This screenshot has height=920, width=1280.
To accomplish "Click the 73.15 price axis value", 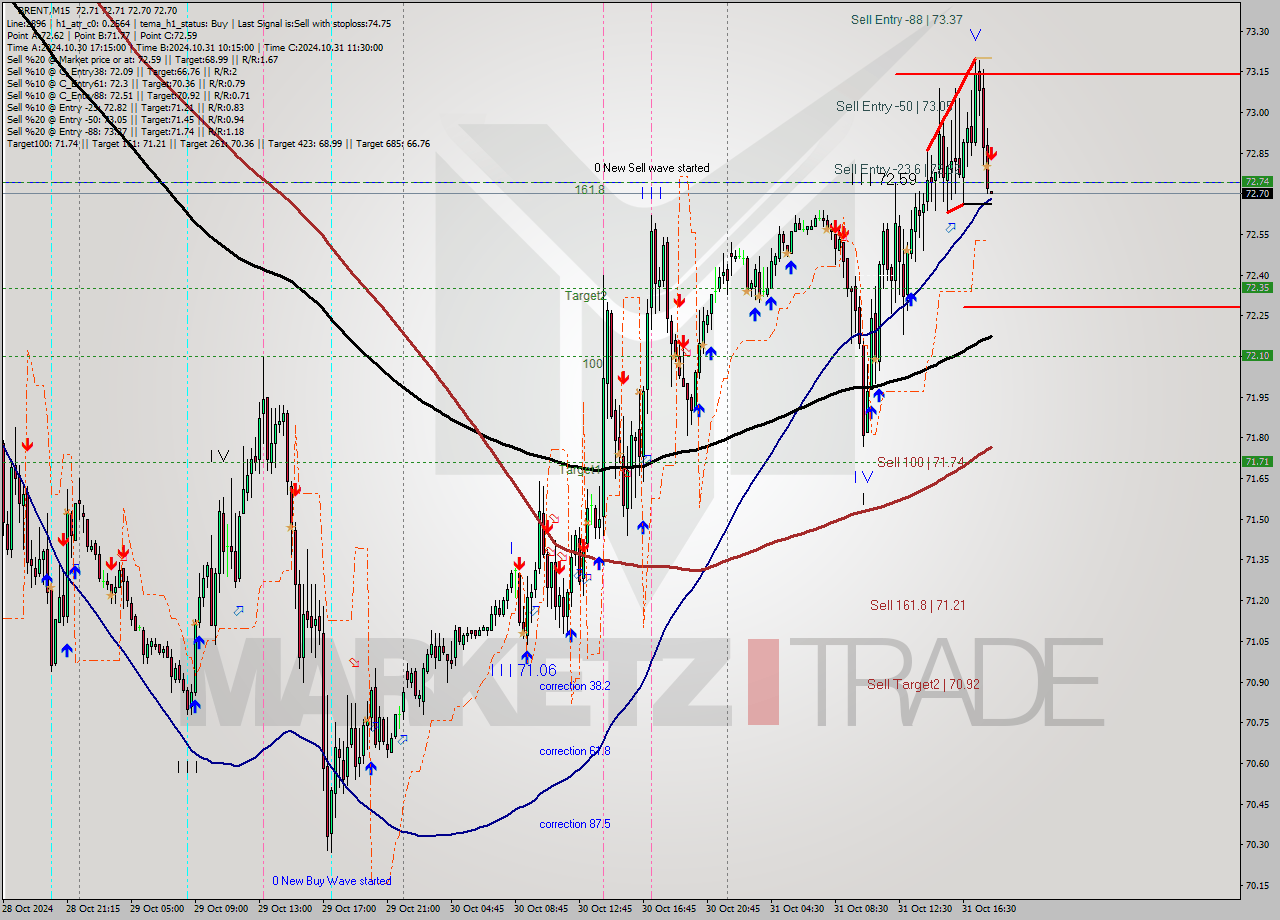I will [1257, 72].
